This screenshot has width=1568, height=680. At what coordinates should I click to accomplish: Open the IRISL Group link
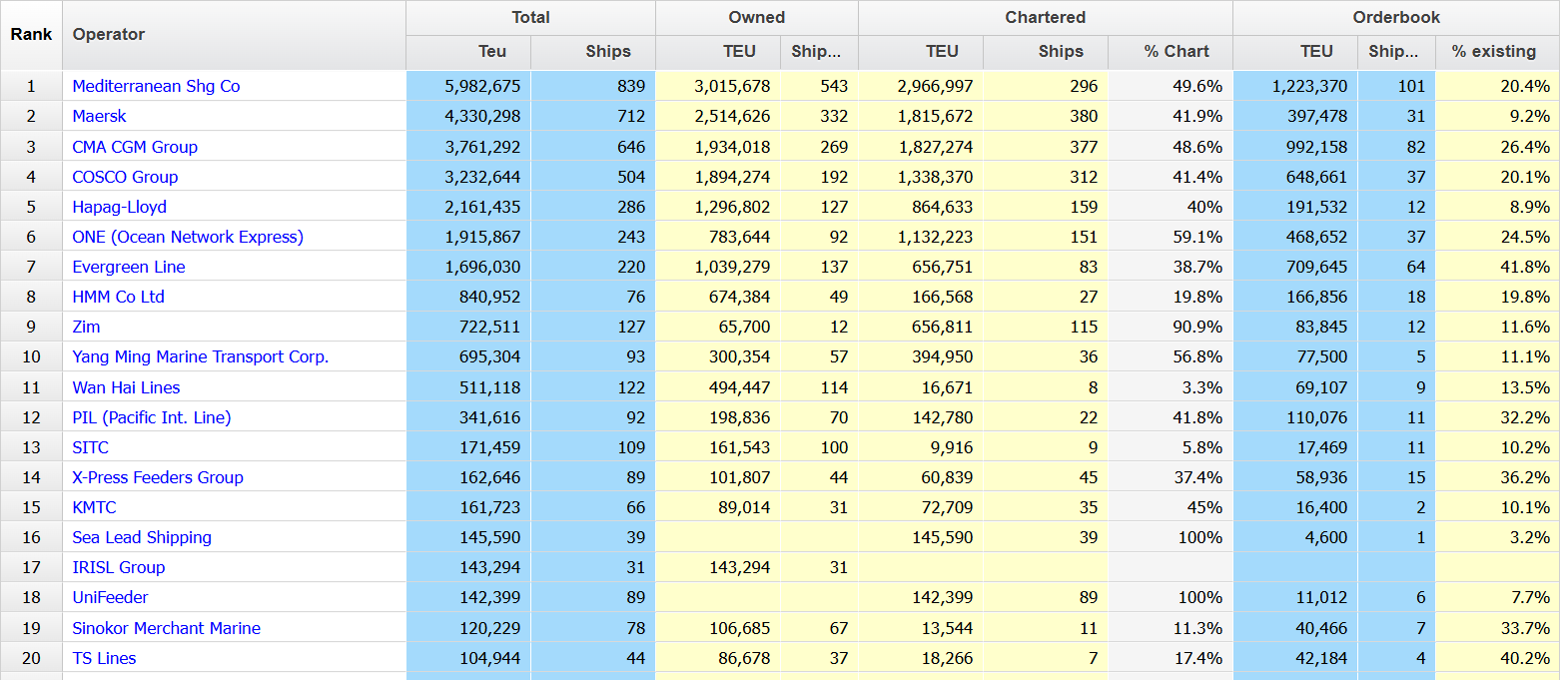(118, 567)
